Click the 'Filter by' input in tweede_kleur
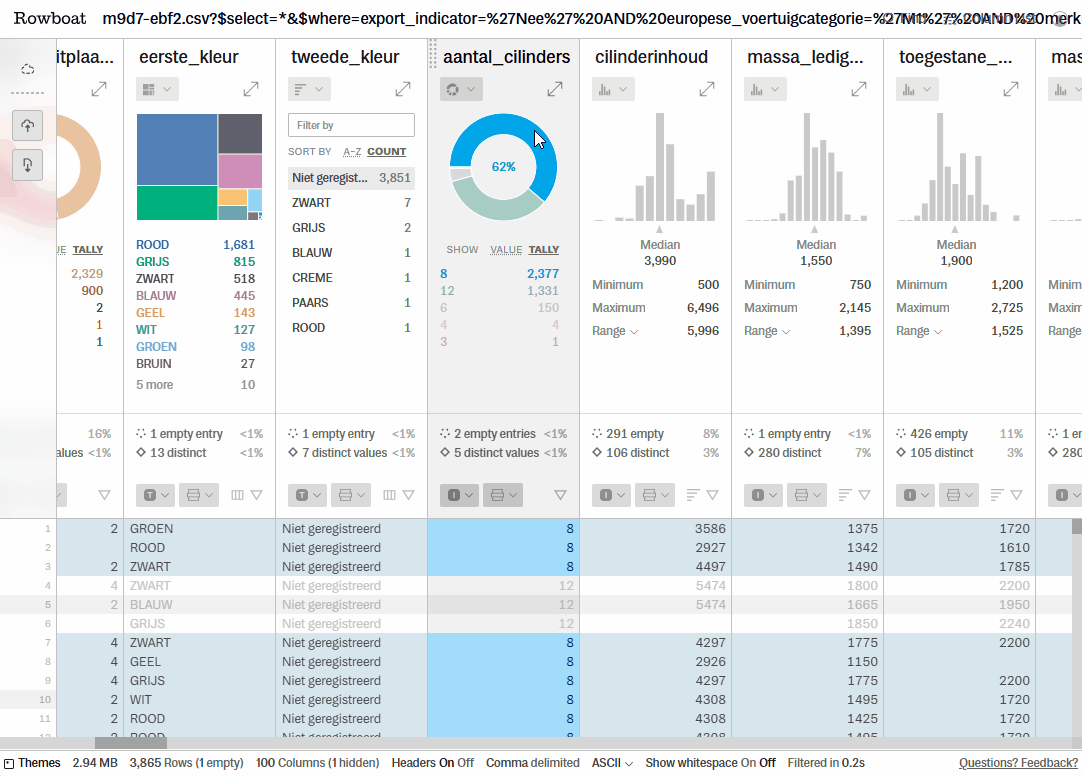The width and height of the screenshot is (1082, 776). (x=351, y=125)
